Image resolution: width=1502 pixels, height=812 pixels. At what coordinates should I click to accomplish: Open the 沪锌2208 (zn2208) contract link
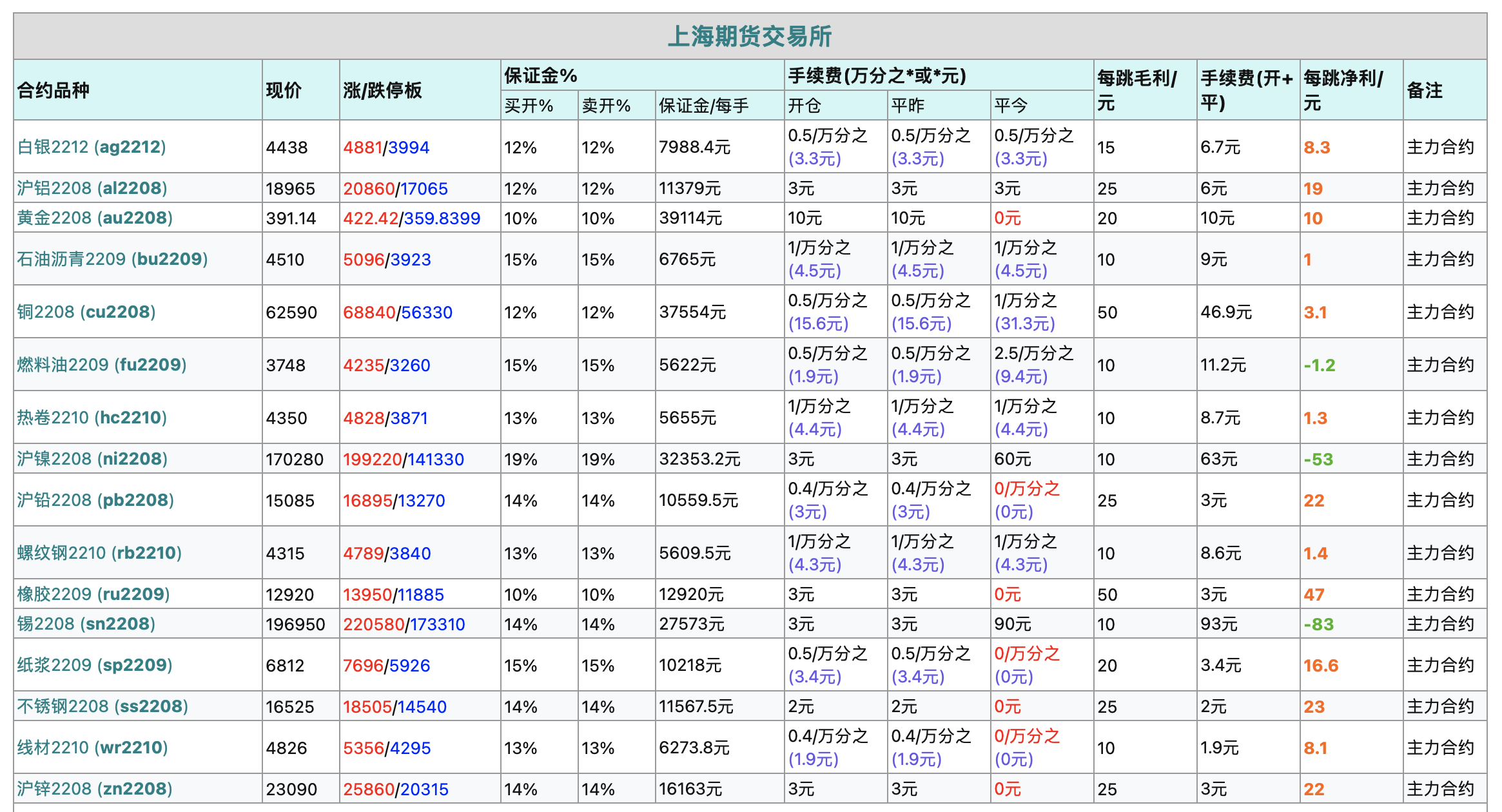pyautogui.click(x=95, y=789)
